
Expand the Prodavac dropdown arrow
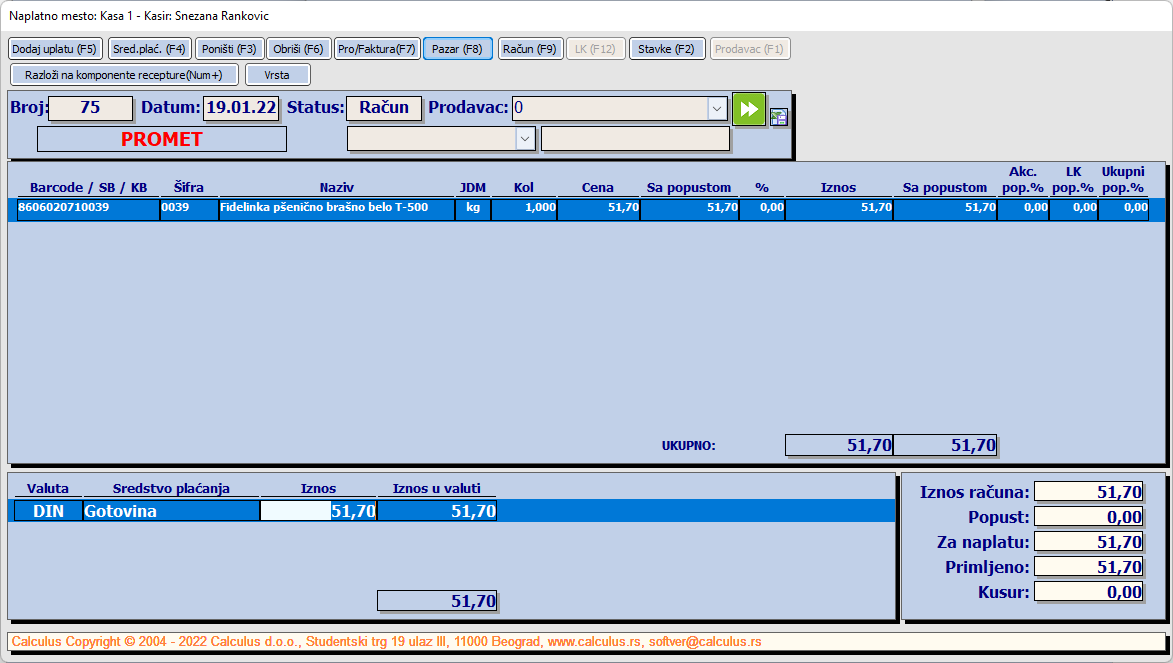[x=717, y=109]
